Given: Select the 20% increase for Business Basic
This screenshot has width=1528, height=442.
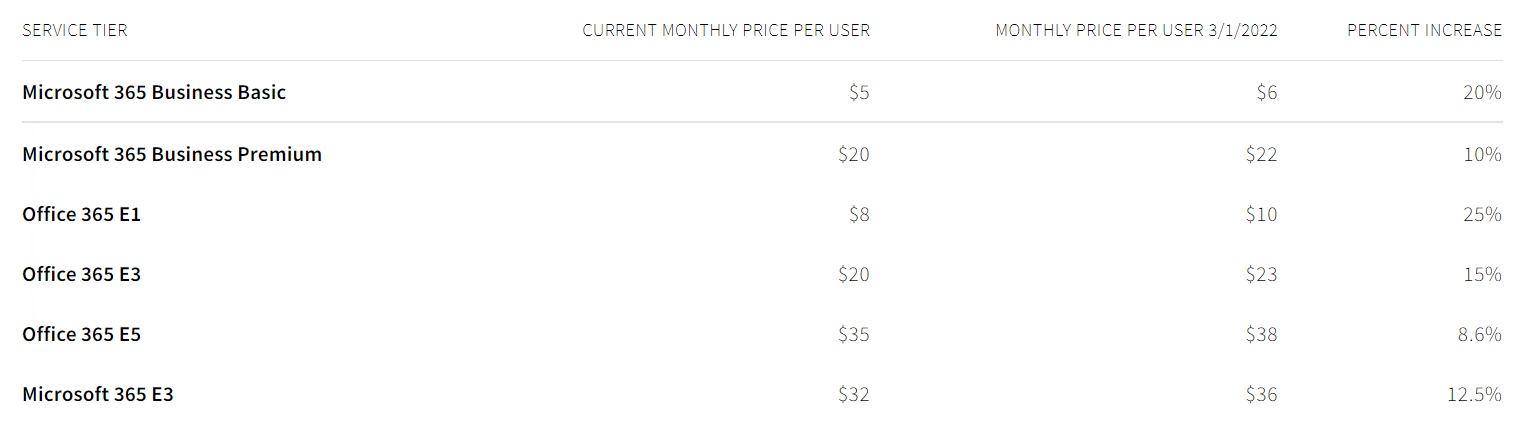Looking at the screenshot, I should point(1482,92).
